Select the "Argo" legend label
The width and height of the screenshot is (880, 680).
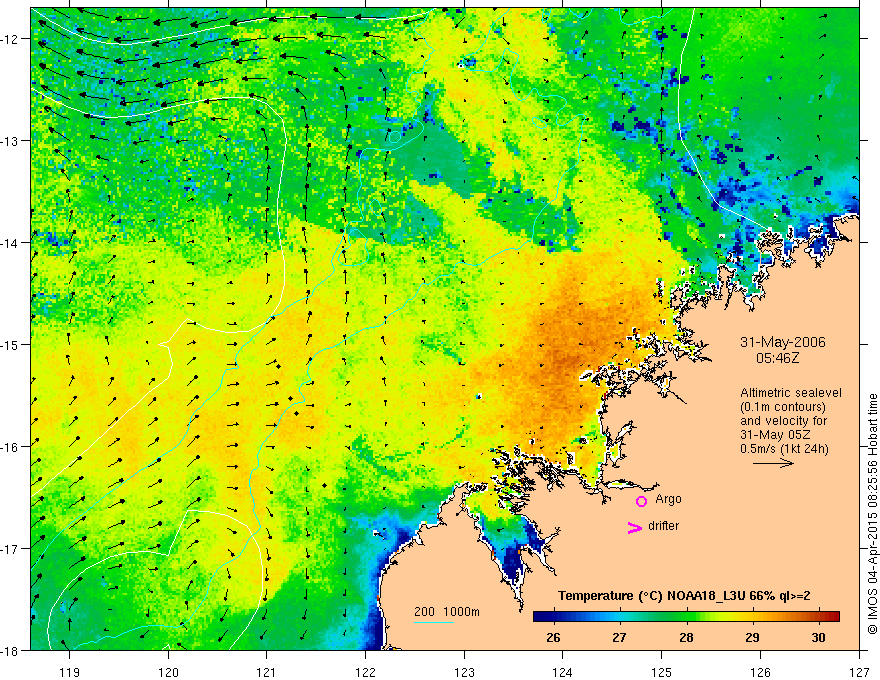pos(668,499)
